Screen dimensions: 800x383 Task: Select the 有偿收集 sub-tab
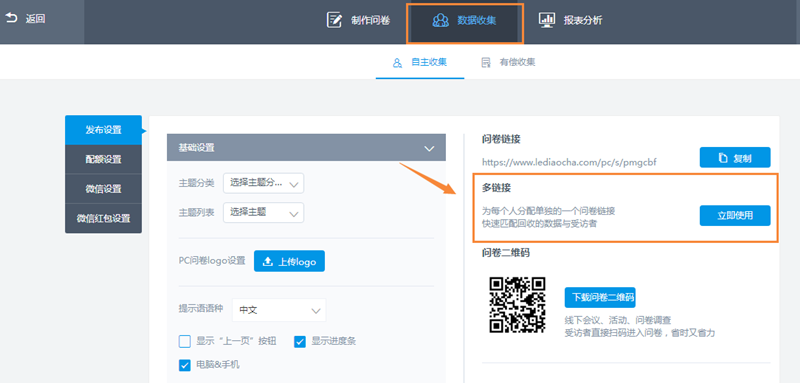click(508, 63)
